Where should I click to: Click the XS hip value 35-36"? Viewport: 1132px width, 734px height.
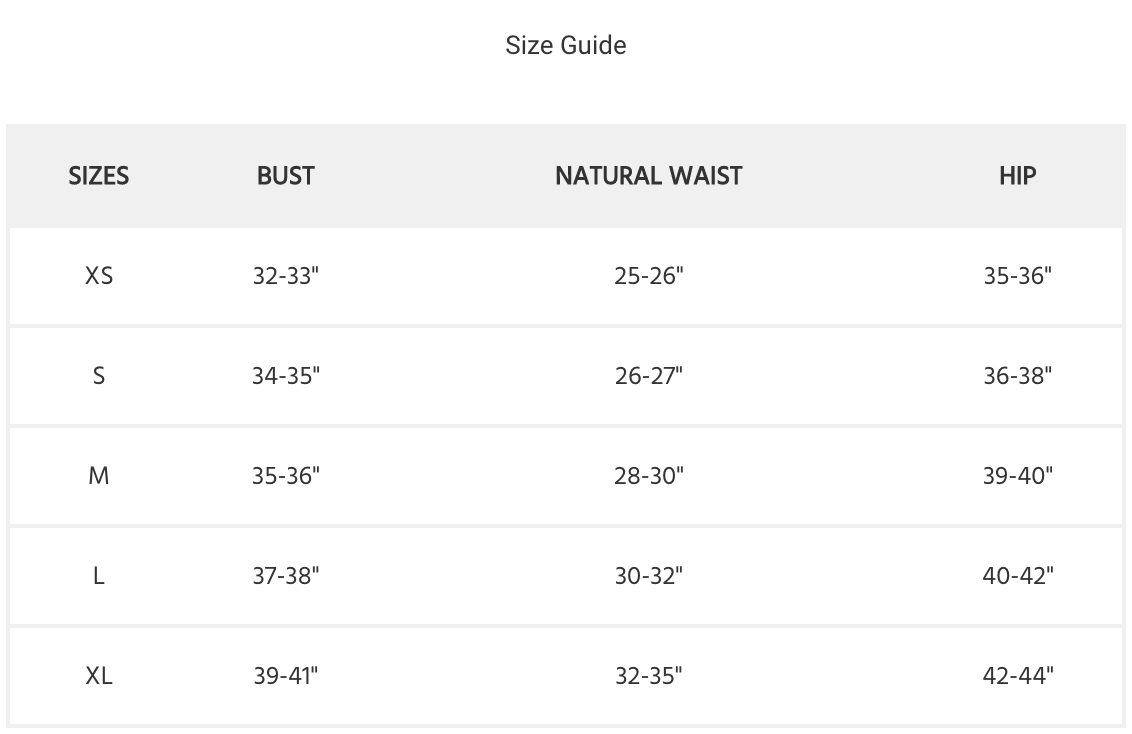point(1017,276)
